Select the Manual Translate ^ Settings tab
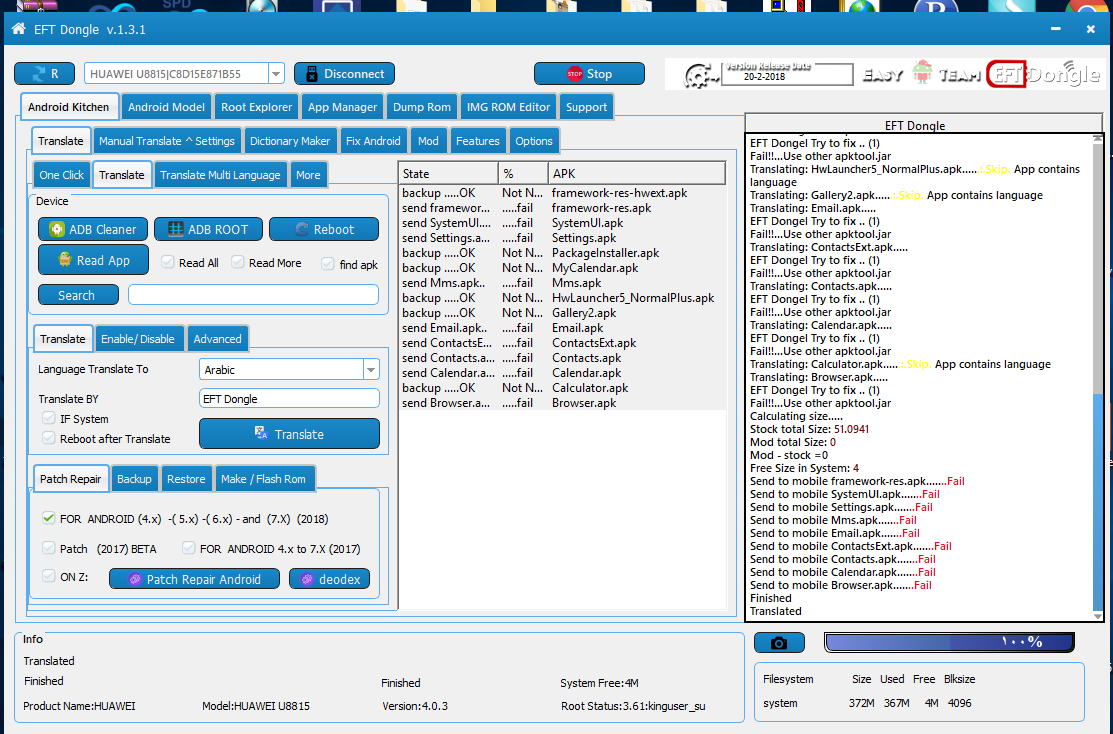Image resolution: width=1113 pixels, height=734 pixels. pyautogui.click(x=167, y=141)
